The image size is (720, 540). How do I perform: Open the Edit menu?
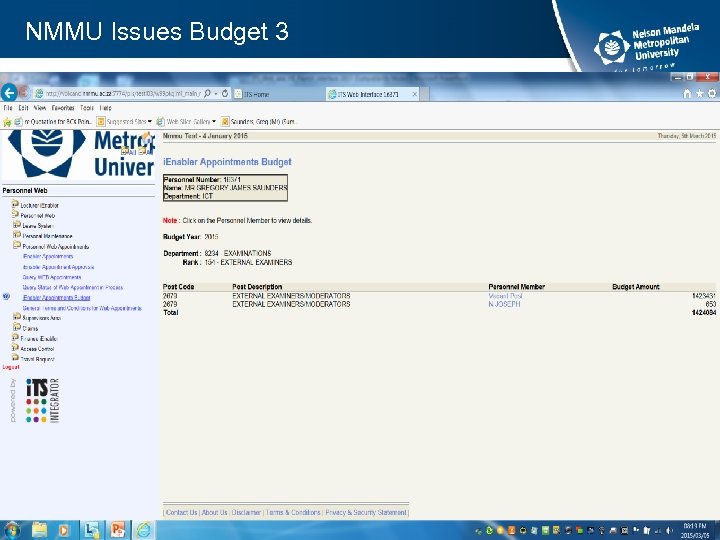(x=23, y=108)
